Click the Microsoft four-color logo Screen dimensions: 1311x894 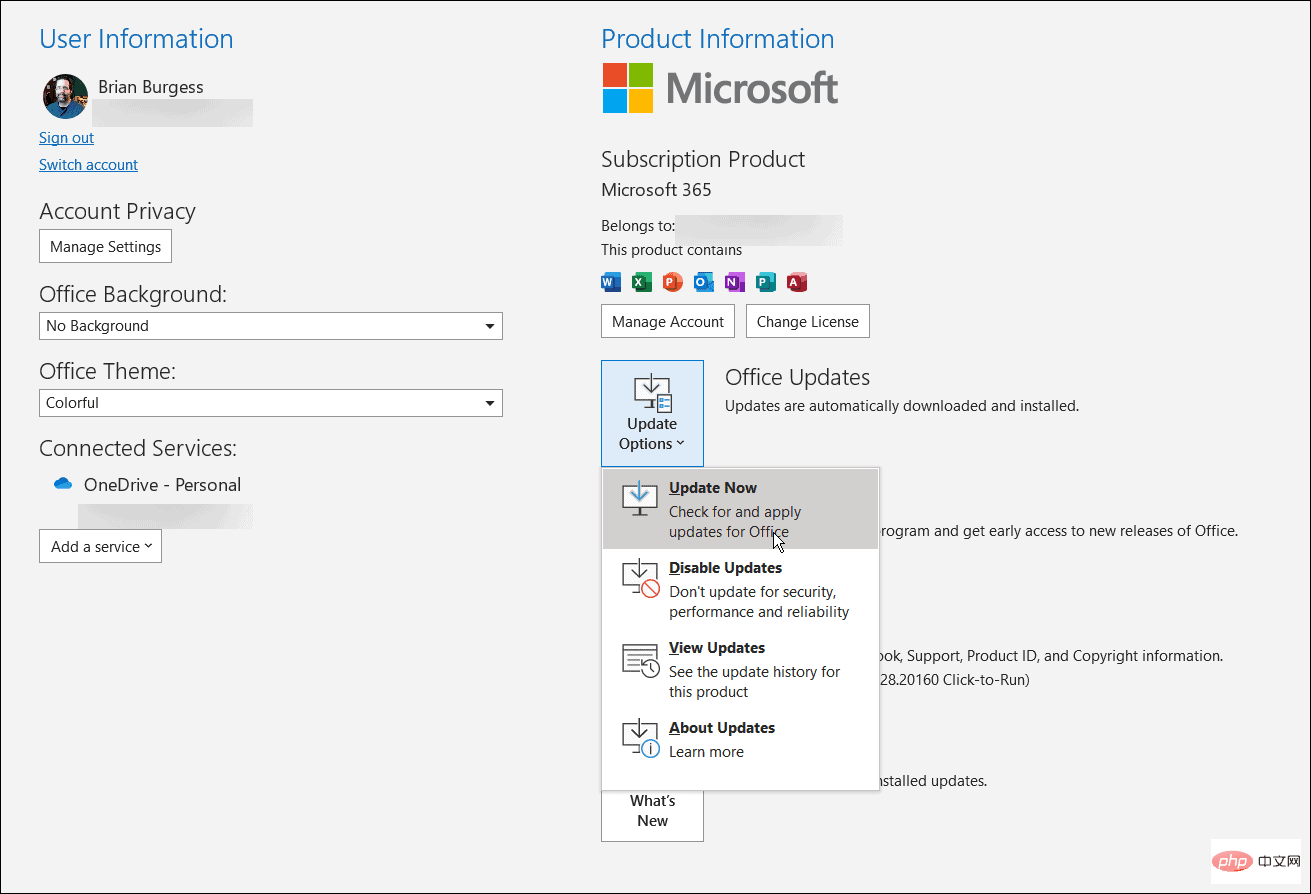[x=628, y=88]
